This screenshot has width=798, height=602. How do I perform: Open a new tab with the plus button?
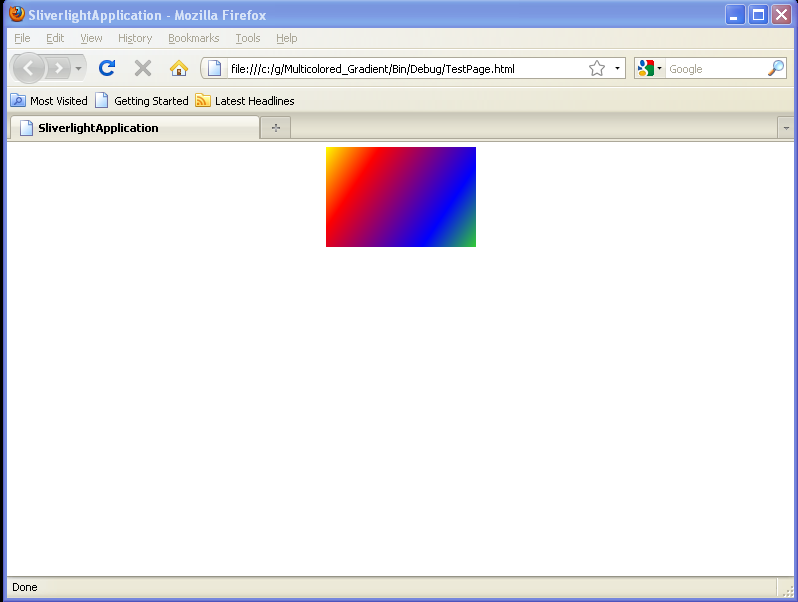coord(275,128)
